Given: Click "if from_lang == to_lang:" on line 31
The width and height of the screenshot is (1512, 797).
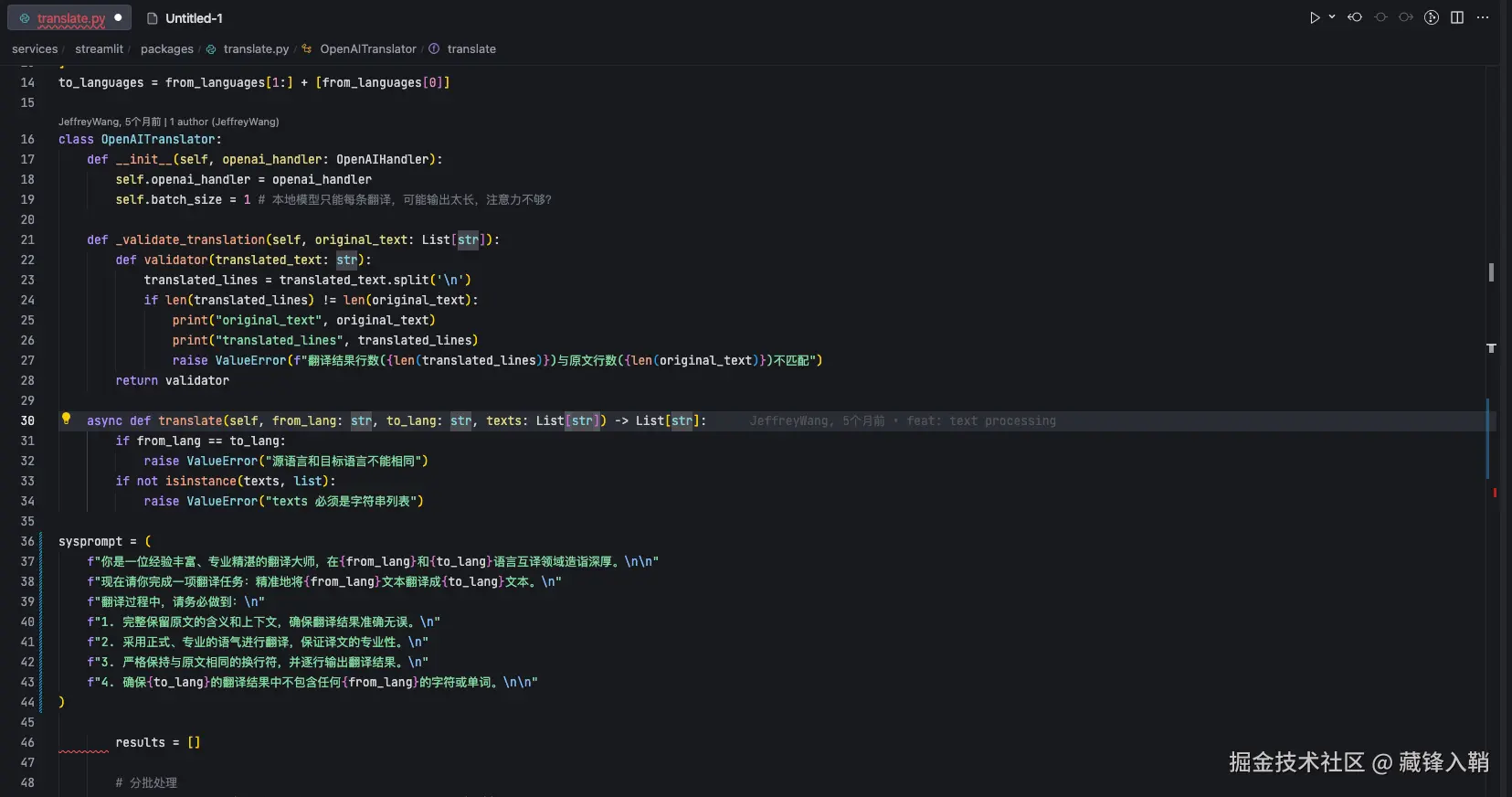Looking at the screenshot, I should pyautogui.click(x=200, y=441).
